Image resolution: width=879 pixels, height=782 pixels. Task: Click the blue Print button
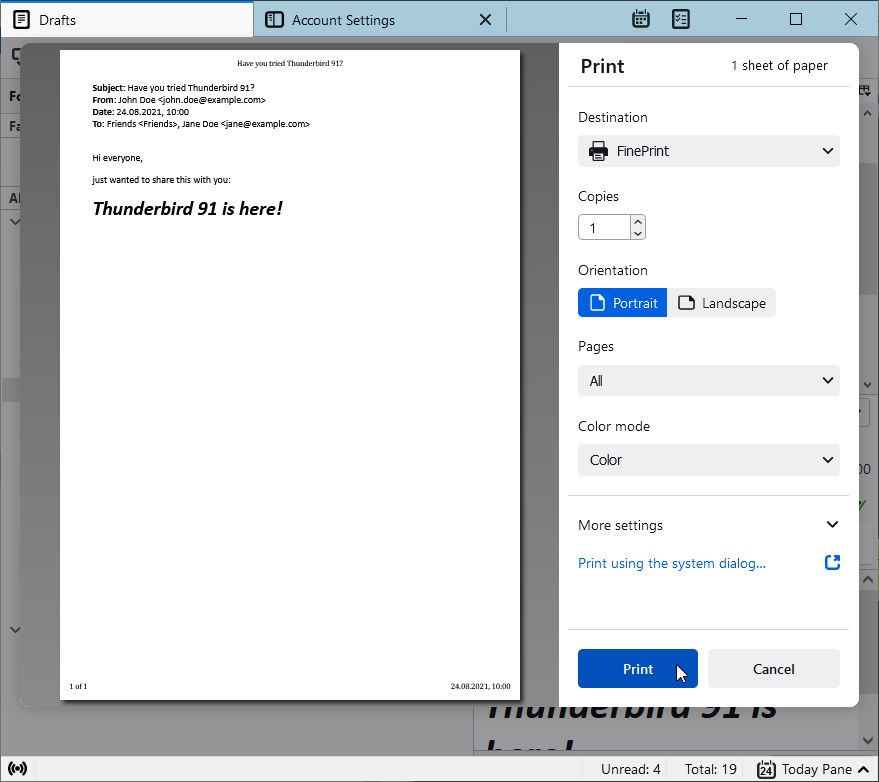point(637,668)
